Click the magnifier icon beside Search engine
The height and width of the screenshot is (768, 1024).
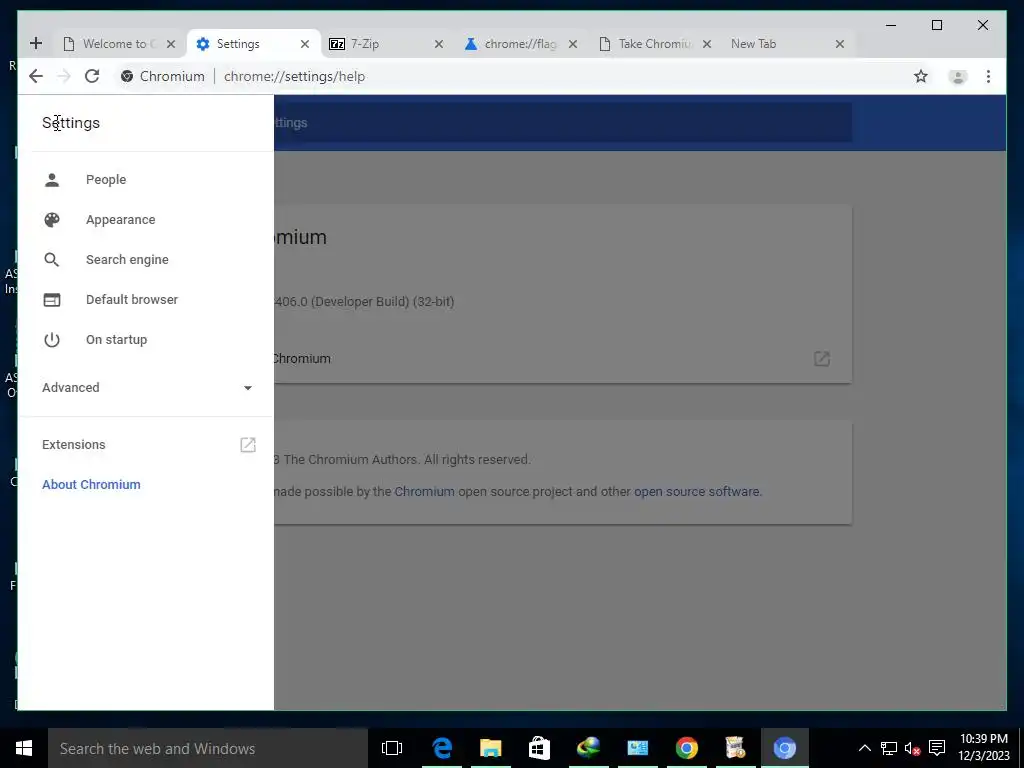[x=52, y=260]
